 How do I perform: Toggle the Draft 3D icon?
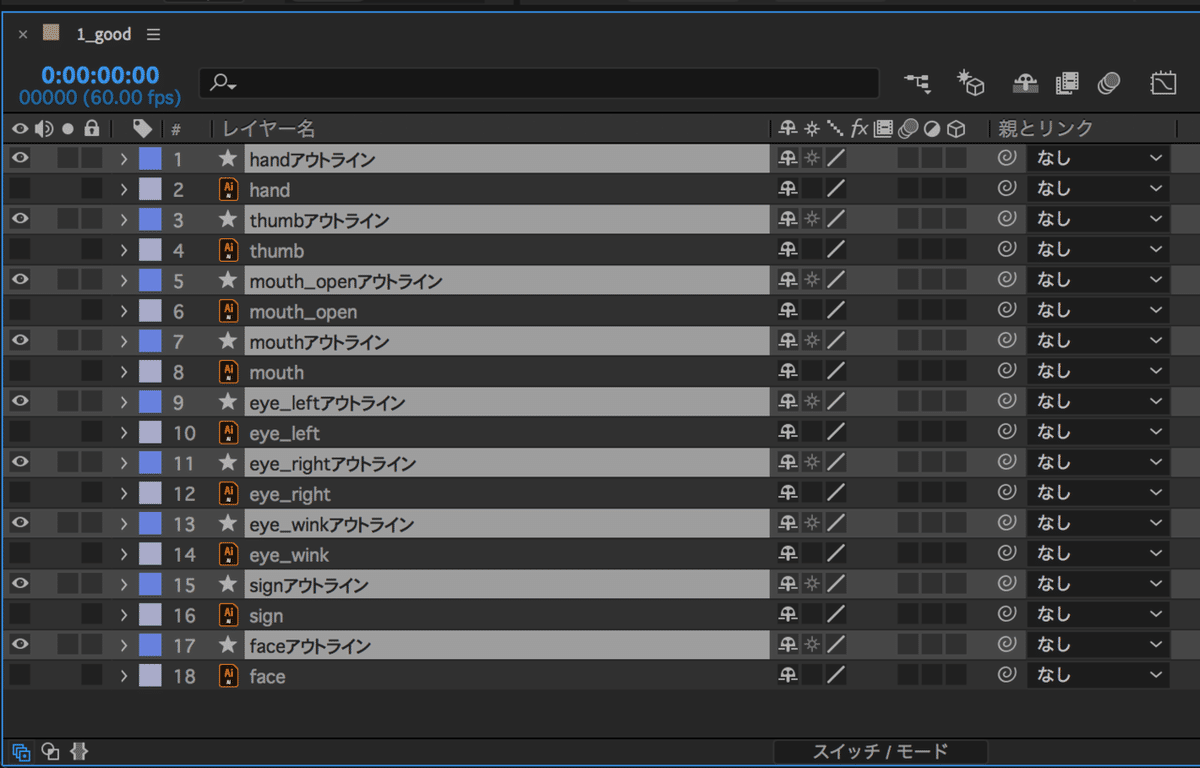click(x=971, y=83)
